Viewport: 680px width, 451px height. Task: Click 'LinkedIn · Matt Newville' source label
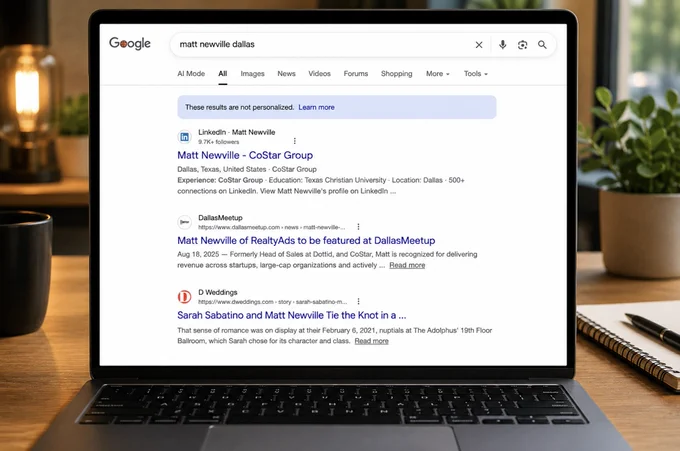[236, 132]
